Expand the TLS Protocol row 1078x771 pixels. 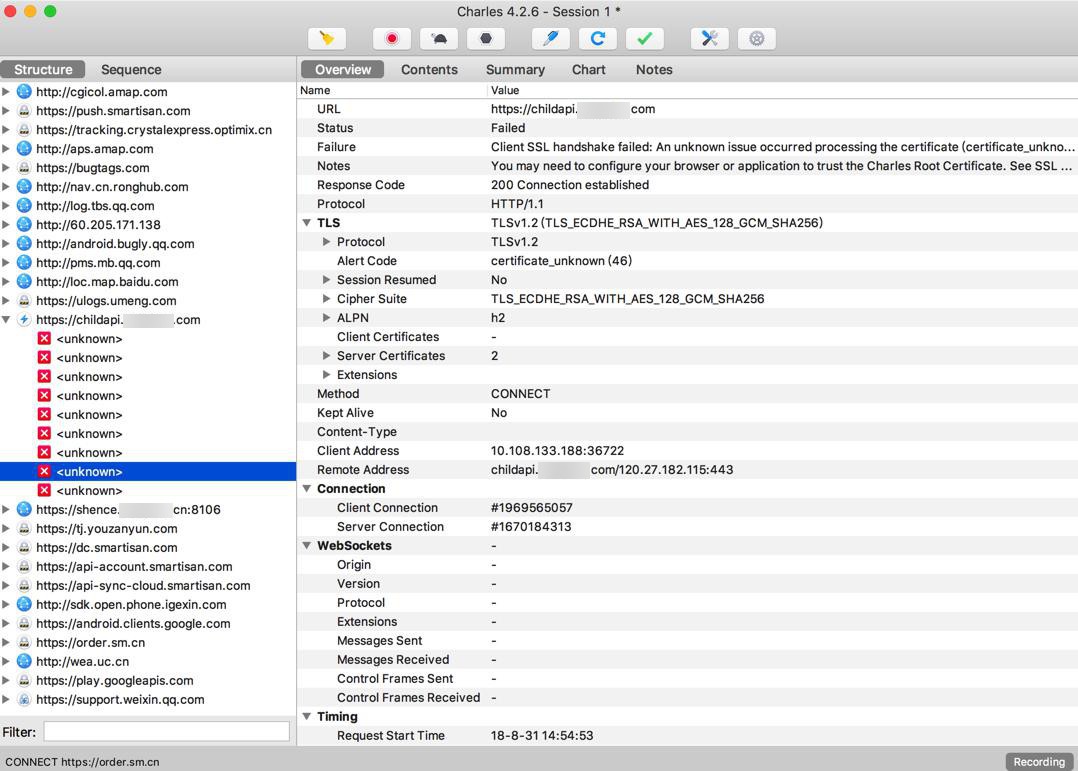click(327, 242)
